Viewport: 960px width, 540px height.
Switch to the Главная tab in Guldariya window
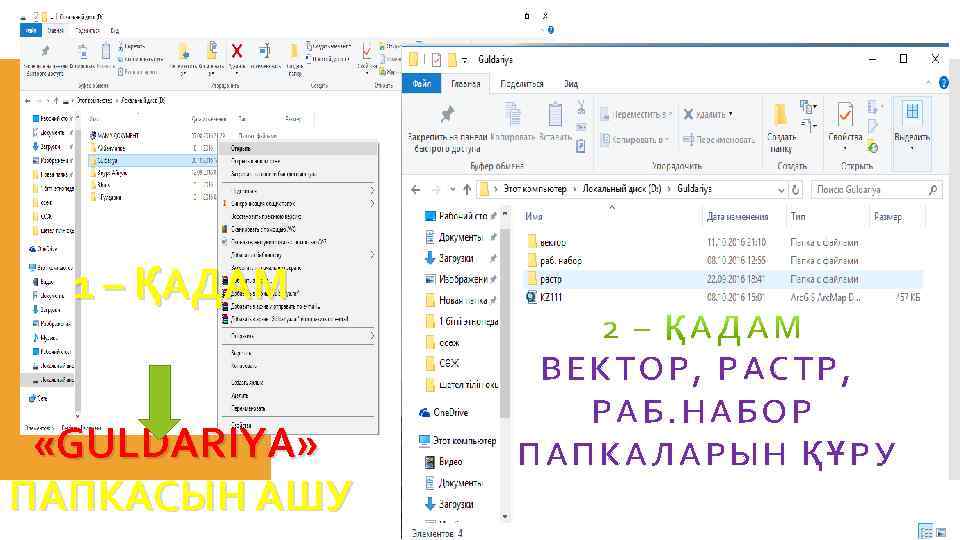click(x=465, y=84)
